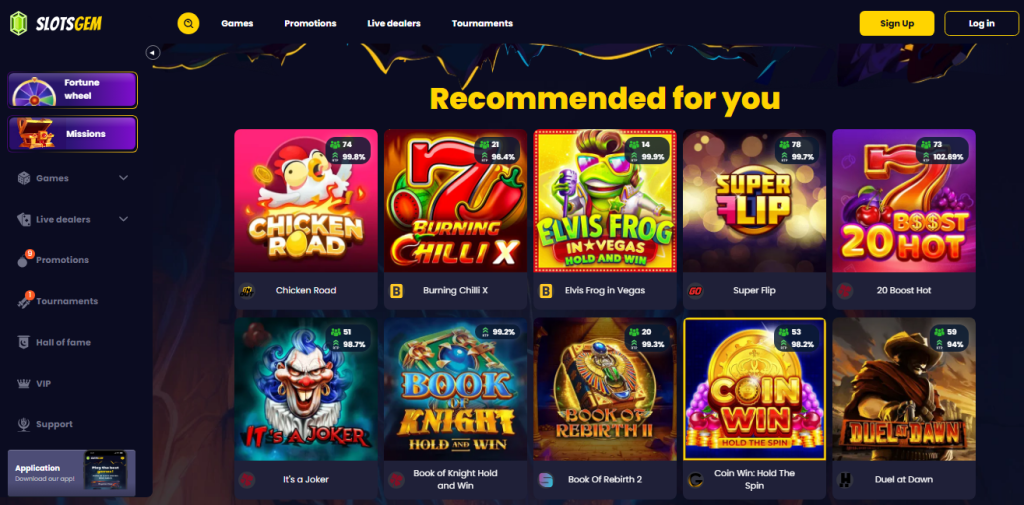The image size is (1024, 505).
Task: Expand the Games chevron in sidebar
Action: (x=123, y=178)
